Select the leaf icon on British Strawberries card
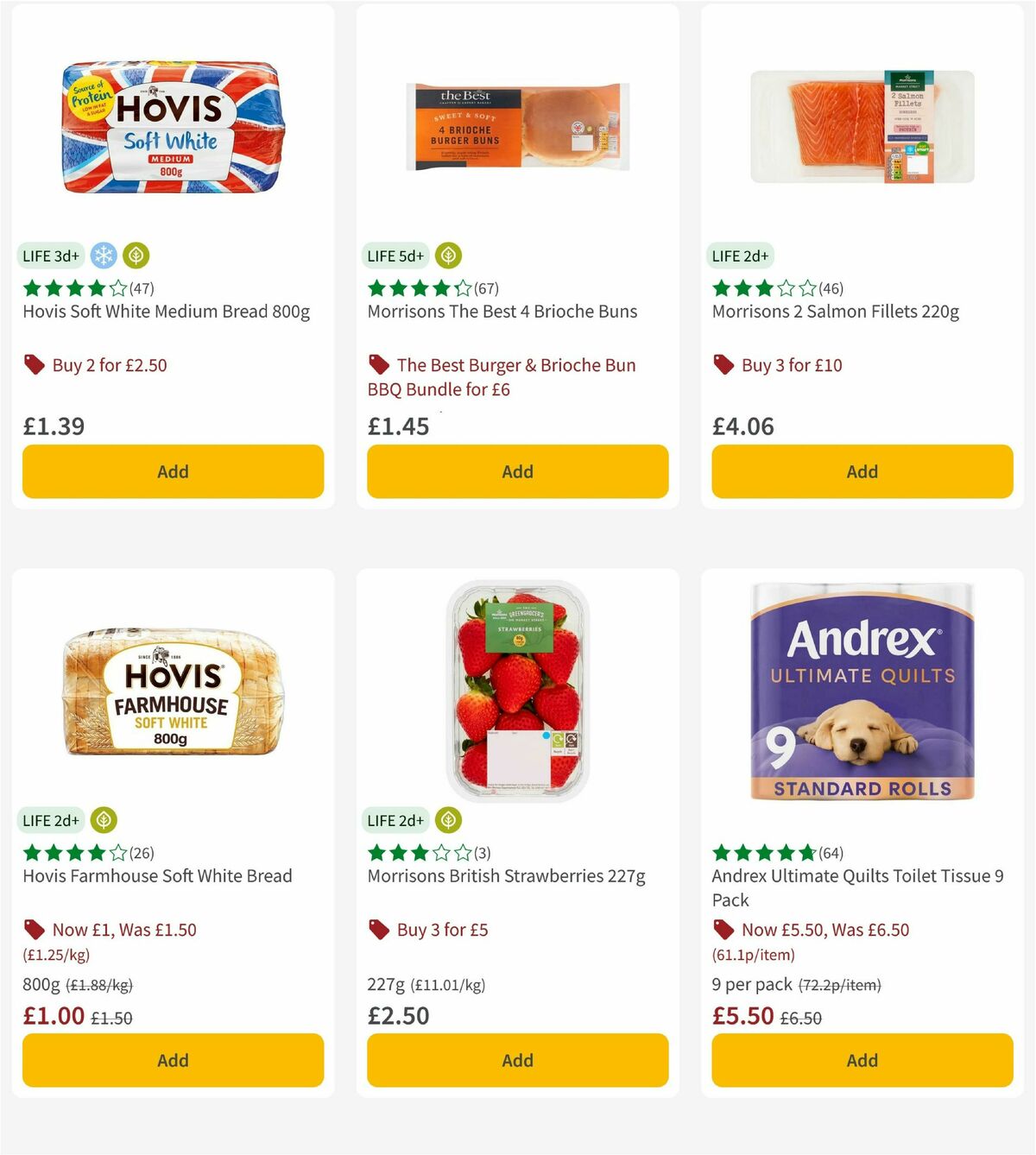1036x1155 pixels. tap(446, 820)
